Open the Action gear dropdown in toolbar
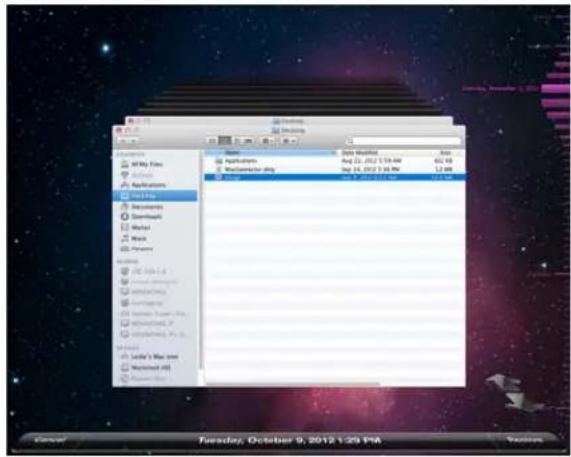571x457 pixels. [290, 141]
